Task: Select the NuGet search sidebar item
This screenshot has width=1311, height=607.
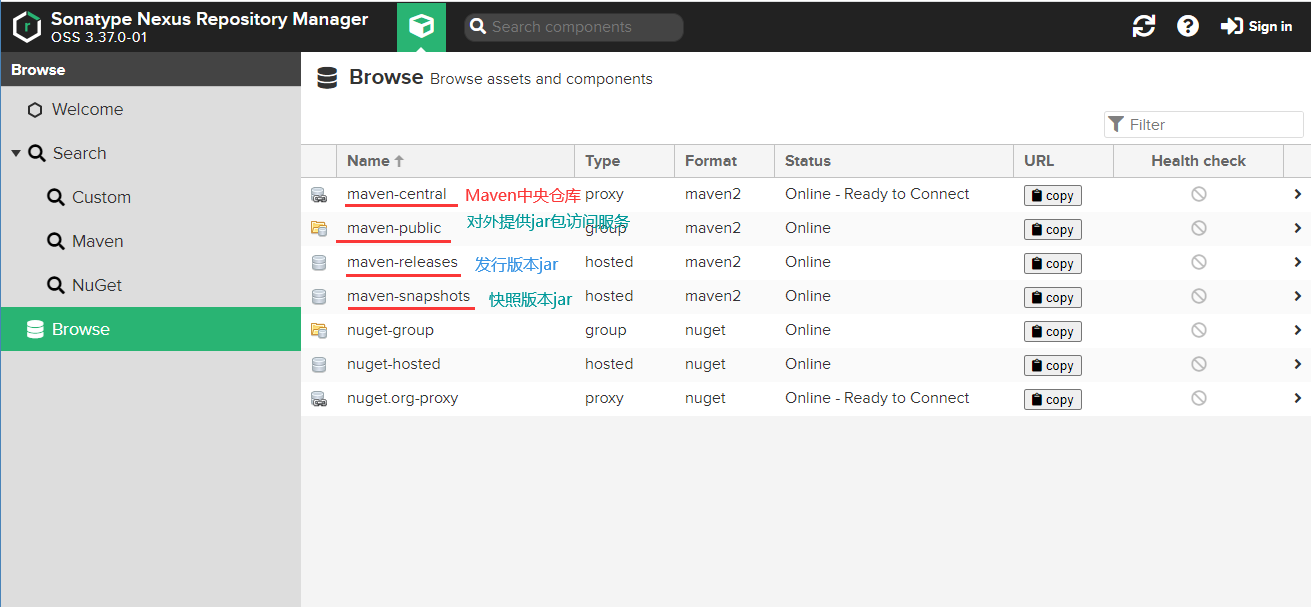Action: [96, 286]
